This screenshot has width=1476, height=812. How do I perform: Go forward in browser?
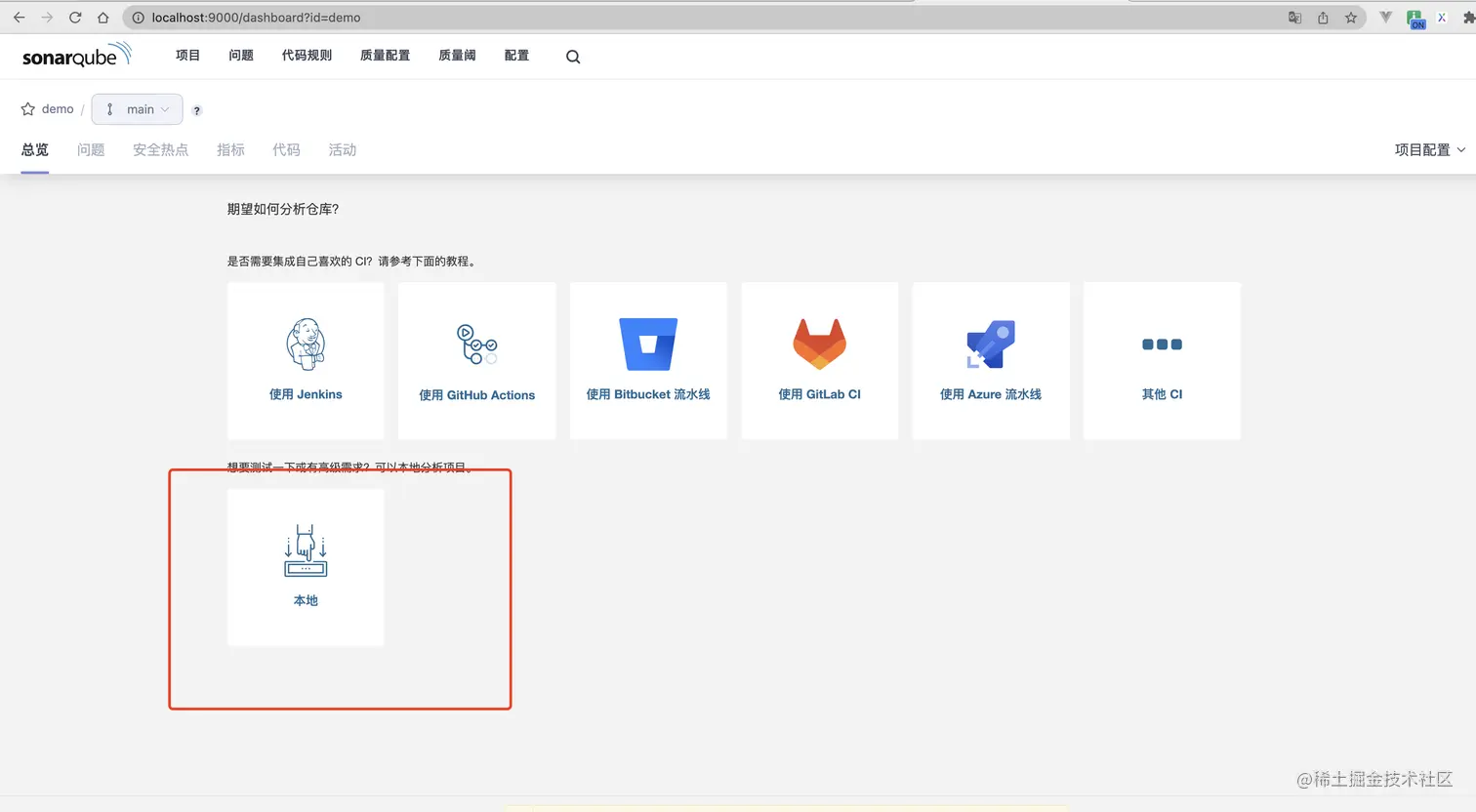click(x=47, y=18)
